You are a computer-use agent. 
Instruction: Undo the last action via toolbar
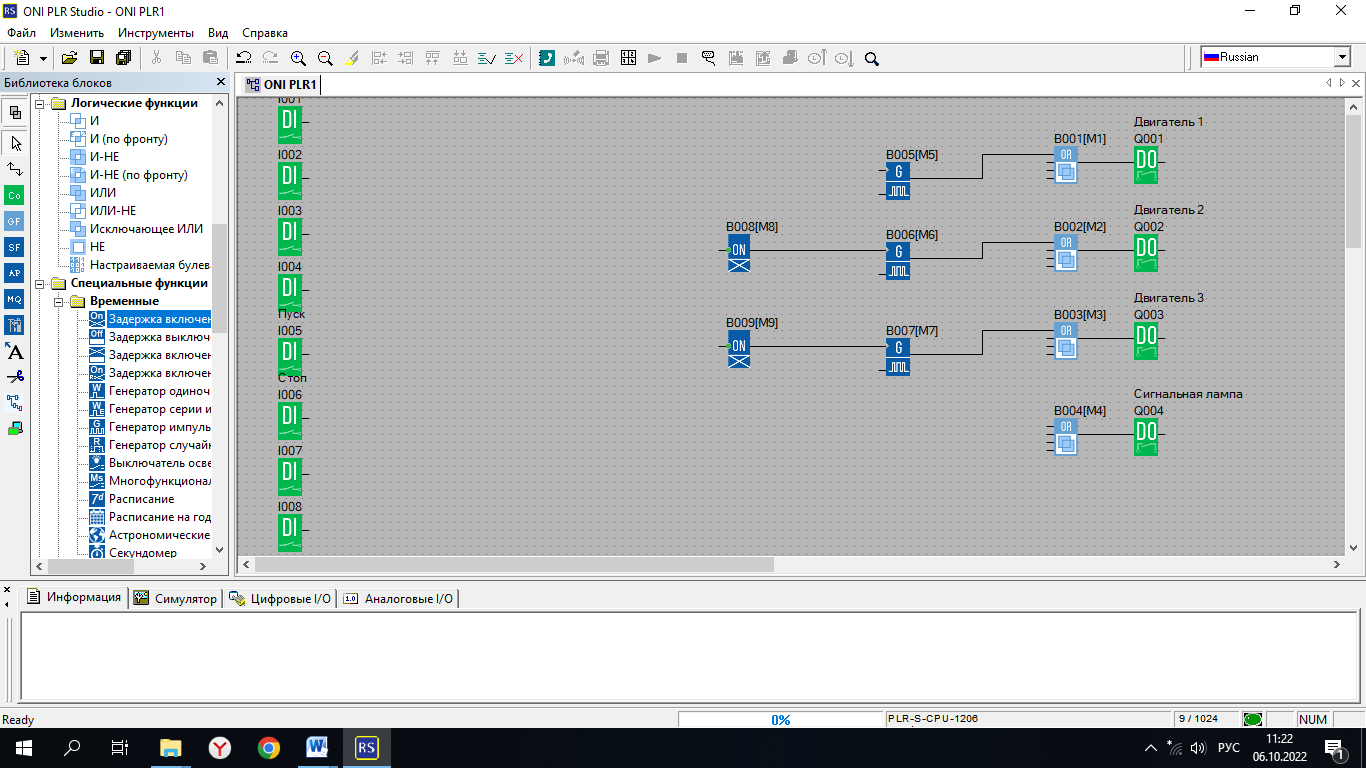tap(243, 58)
